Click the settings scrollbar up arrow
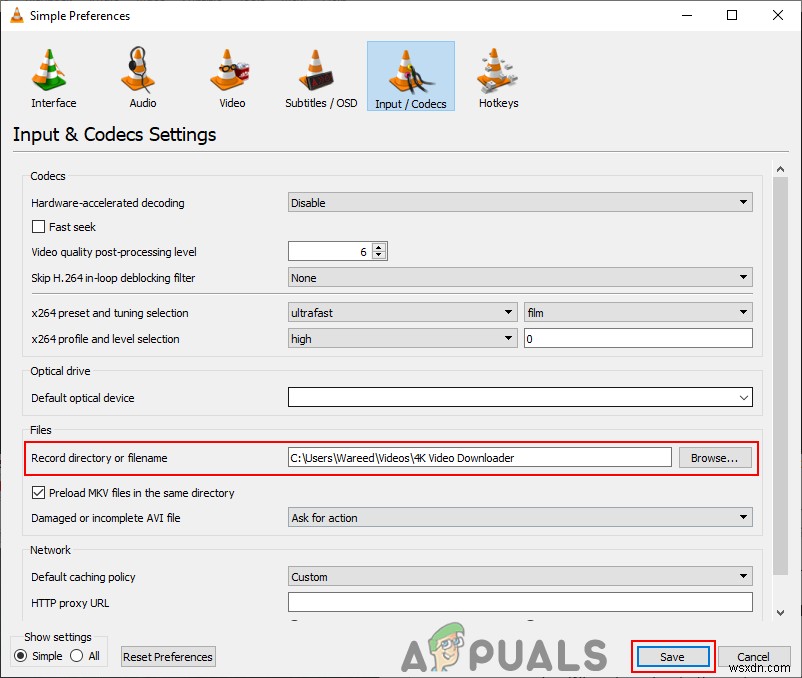This screenshot has width=802, height=678. pos(780,169)
